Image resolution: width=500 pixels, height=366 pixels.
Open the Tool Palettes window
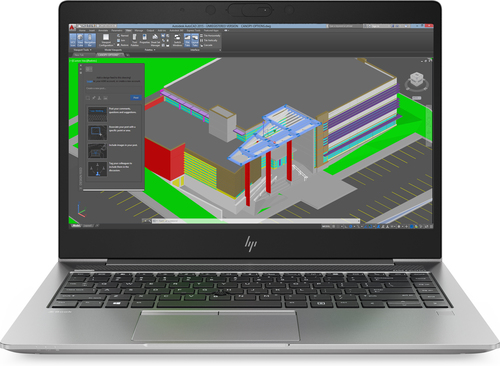click(x=134, y=40)
